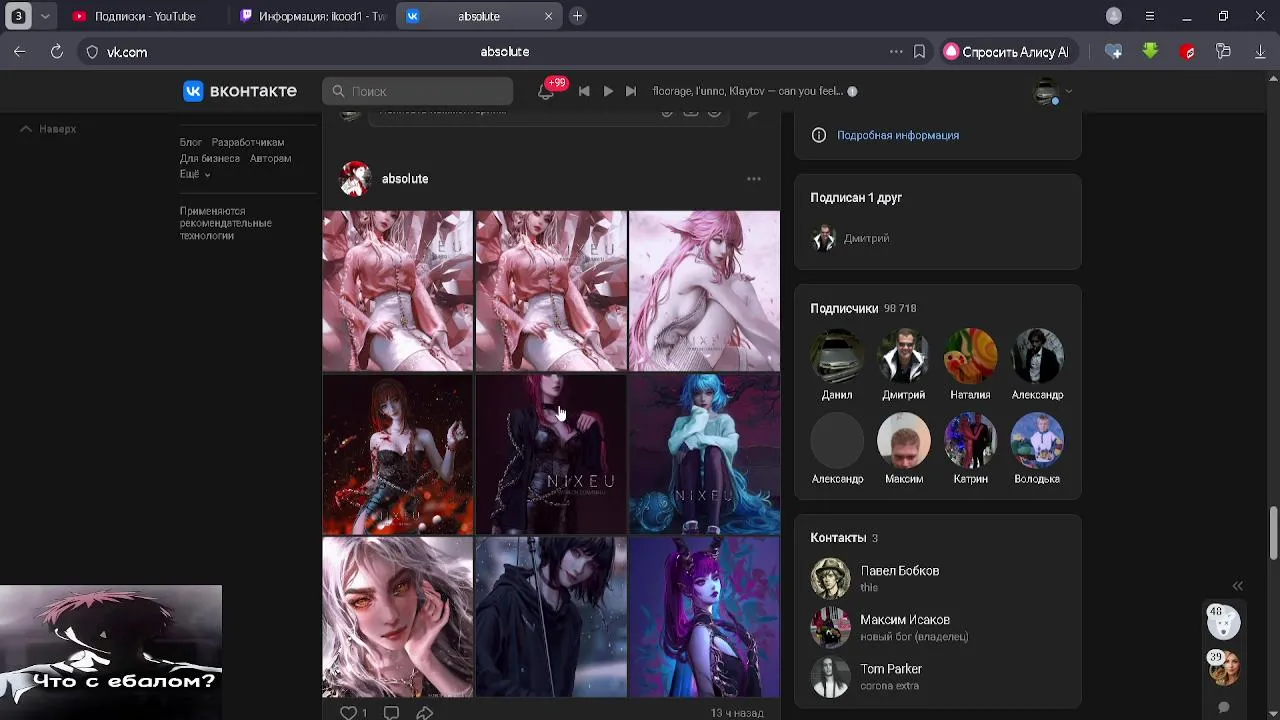Open the Авторам footer link
The height and width of the screenshot is (720, 1280).
click(x=271, y=158)
